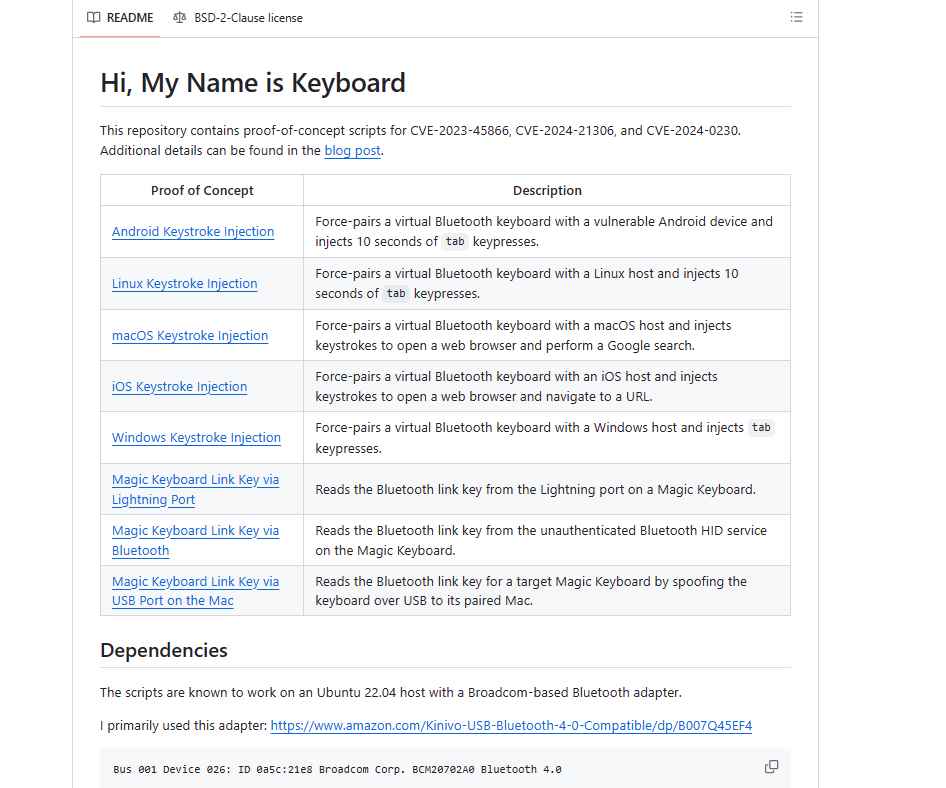
Task: Open the BSD-2-Clause license tab
Action: (x=238, y=18)
